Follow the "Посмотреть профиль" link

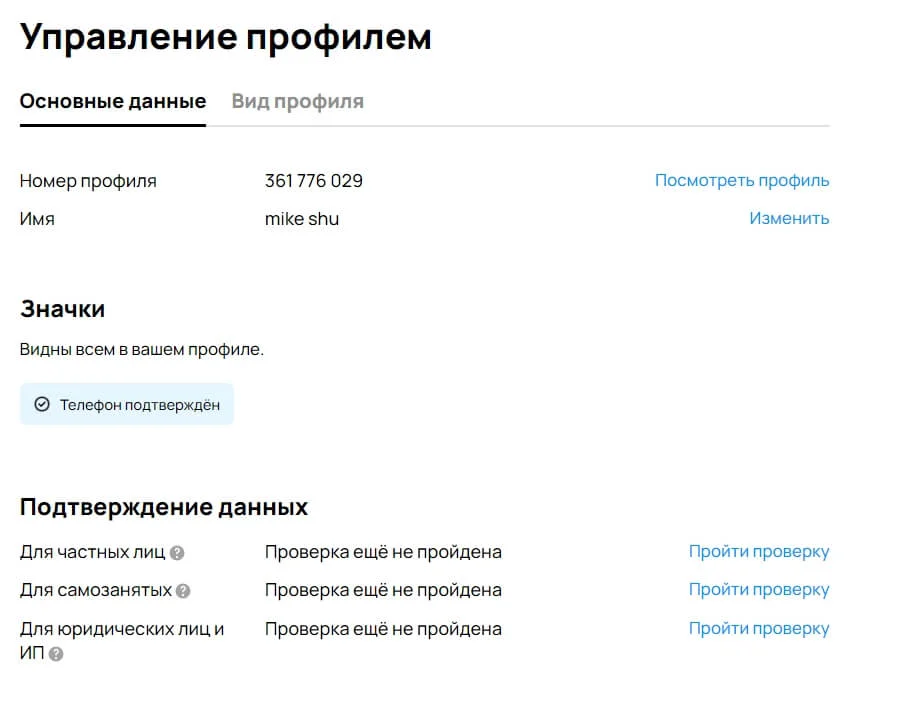click(x=741, y=181)
